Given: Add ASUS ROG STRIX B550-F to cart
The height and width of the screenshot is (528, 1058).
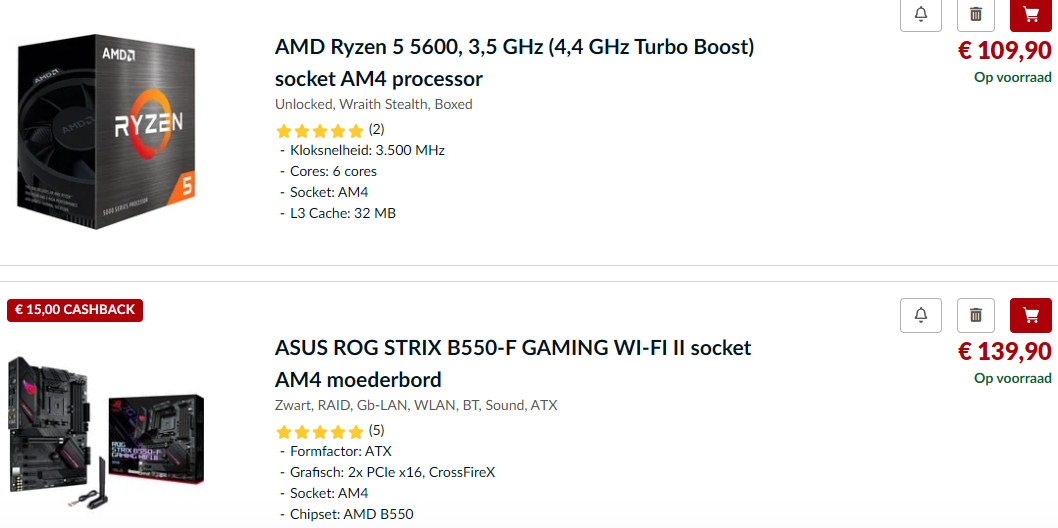Looking at the screenshot, I should 1031,315.
